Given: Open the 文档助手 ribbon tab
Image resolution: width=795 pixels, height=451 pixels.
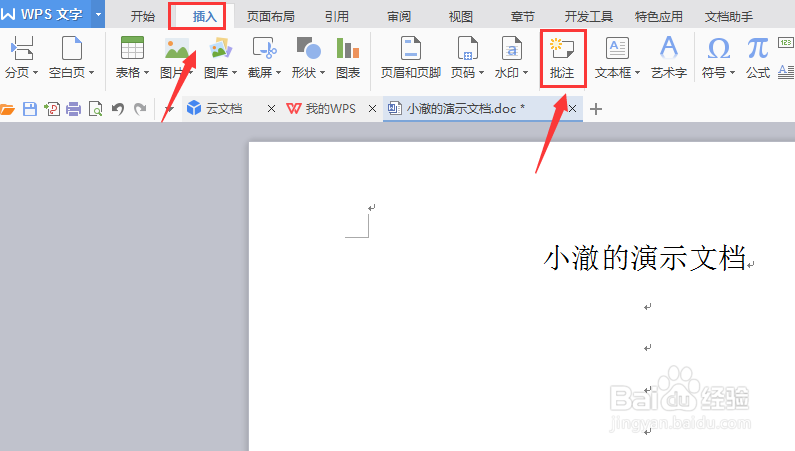Looking at the screenshot, I should pos(729,17).
